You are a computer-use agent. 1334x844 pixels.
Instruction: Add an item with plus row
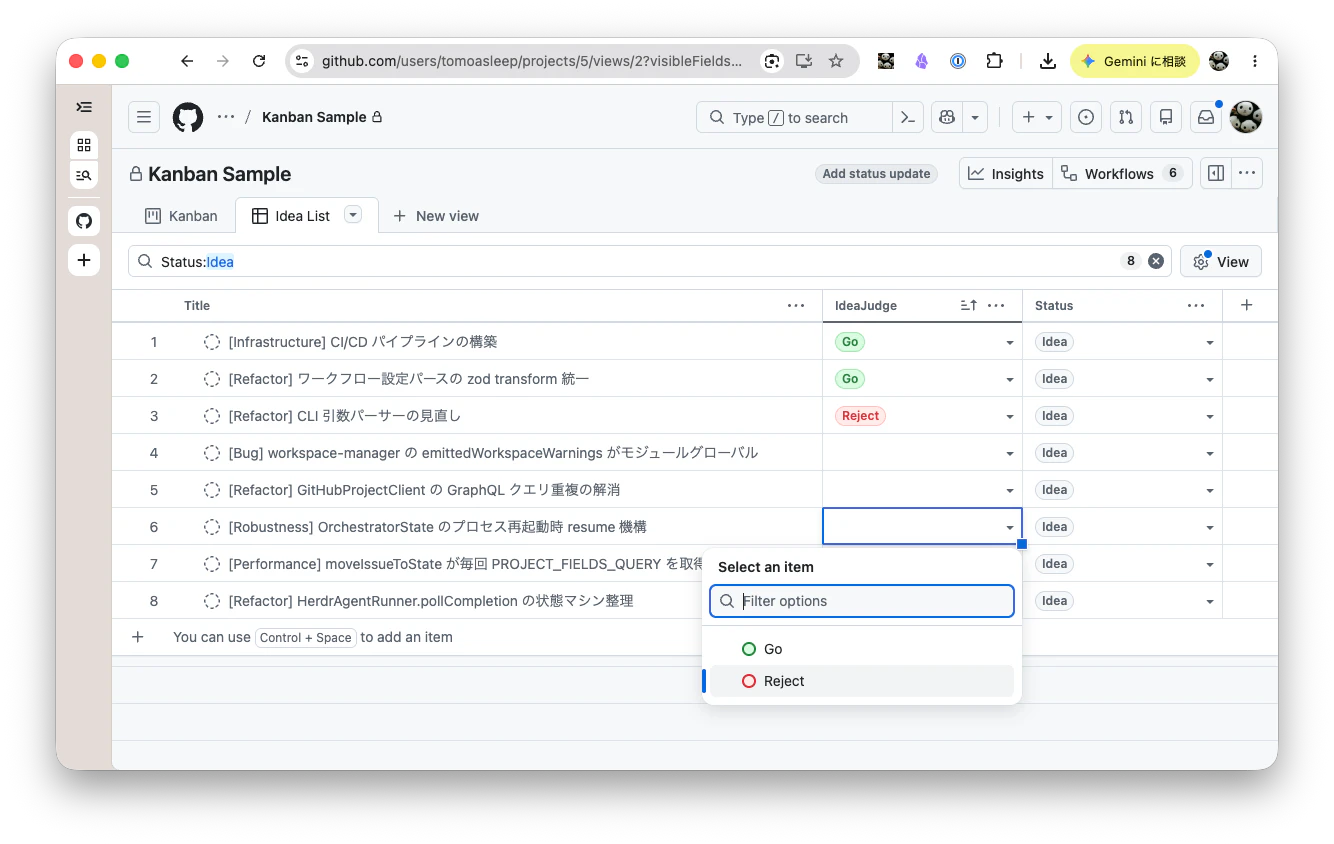[138, 637]
